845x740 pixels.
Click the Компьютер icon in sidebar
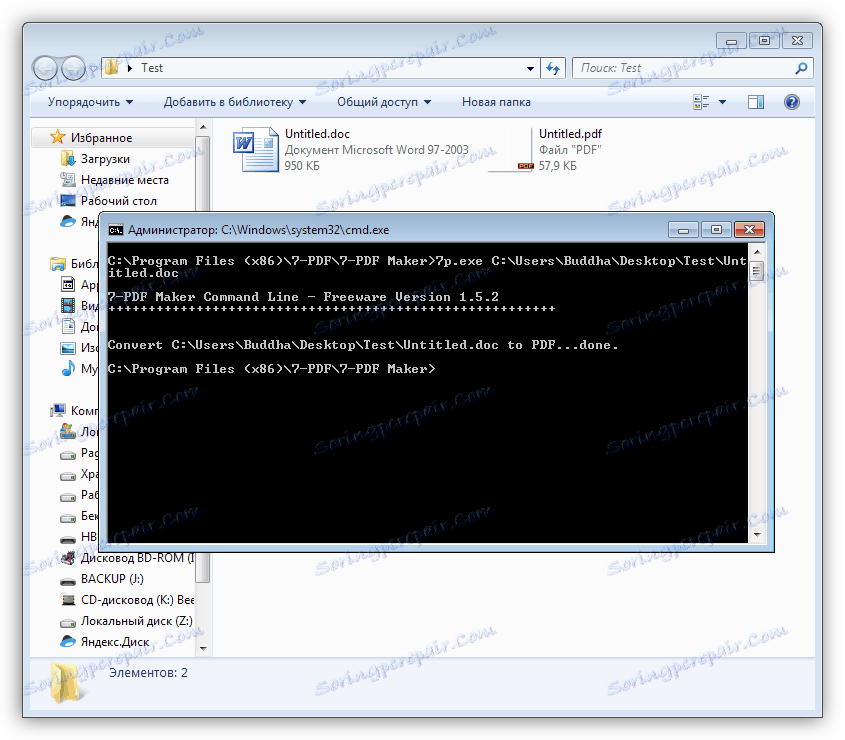click(57, 411)
